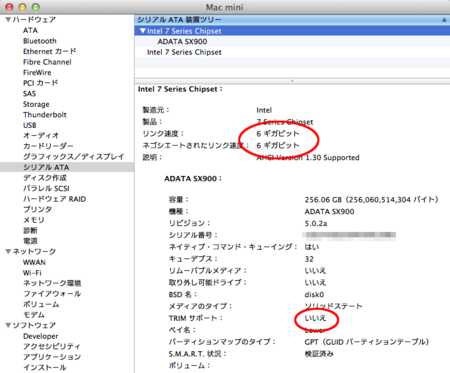Select the unexpanded Intel 7 Series Chipset row

pyautogui.click(x=292, y=52)
